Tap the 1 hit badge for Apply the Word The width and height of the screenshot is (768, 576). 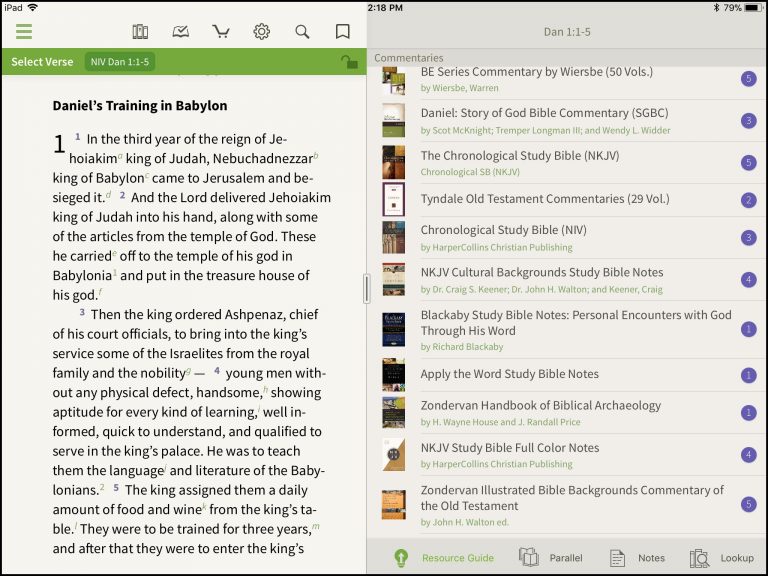pos(748,375)
